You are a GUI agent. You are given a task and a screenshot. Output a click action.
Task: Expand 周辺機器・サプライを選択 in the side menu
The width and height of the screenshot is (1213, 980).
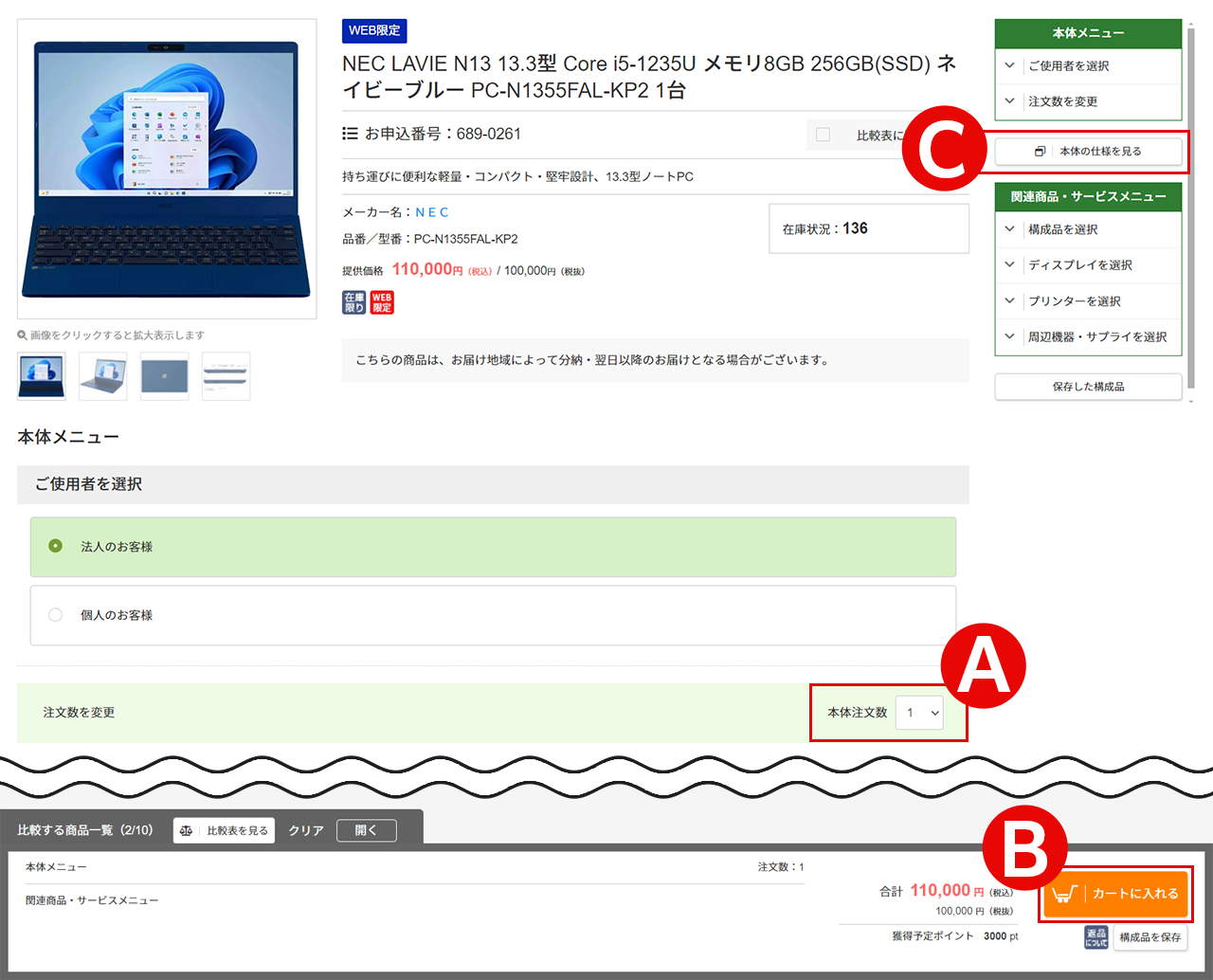tap(1088, 337)
